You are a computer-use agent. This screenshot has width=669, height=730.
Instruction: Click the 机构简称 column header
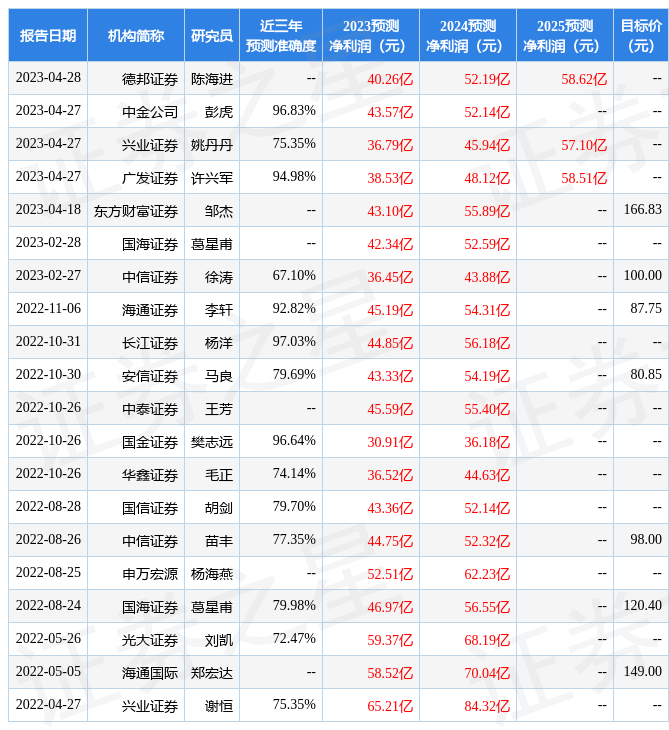tap(136, 35)
